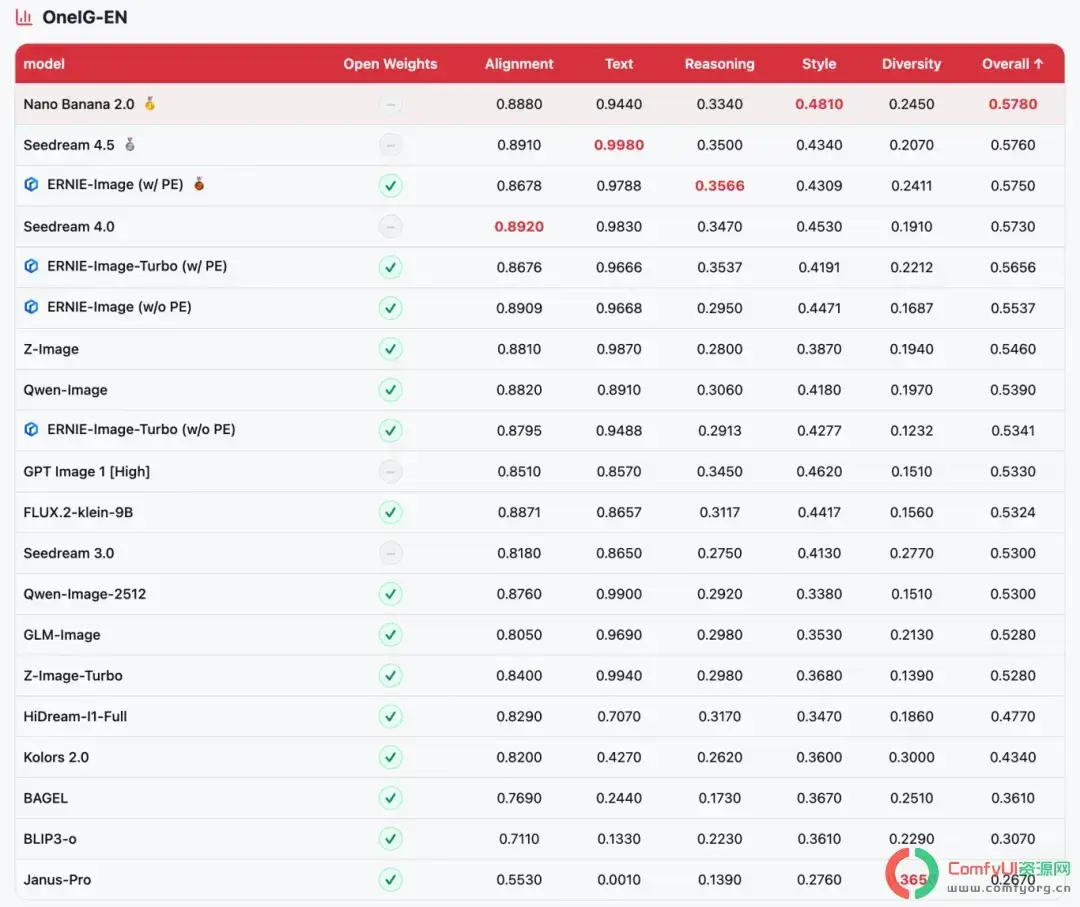Click the highlighted Overall score 0.5780

pos(1012,104)
